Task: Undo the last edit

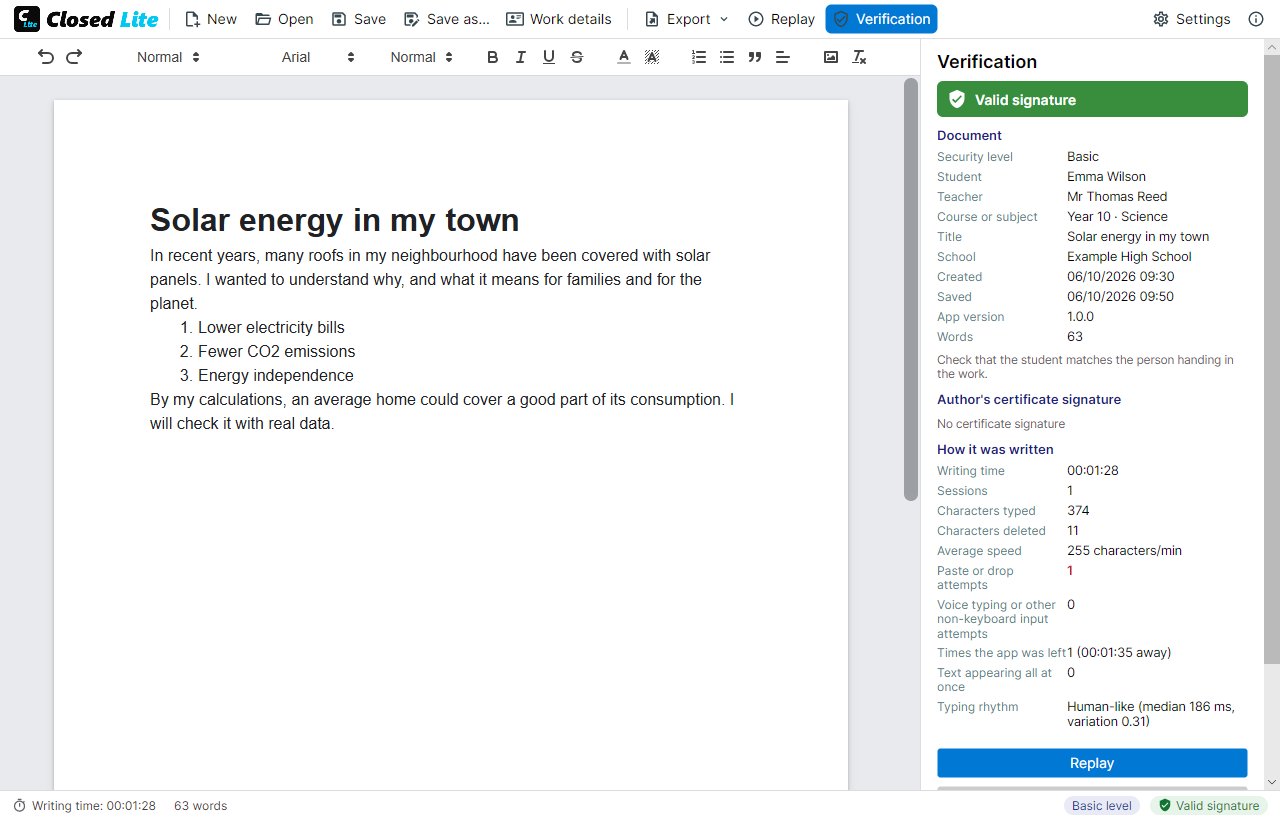Action: (x=46, y=57)
